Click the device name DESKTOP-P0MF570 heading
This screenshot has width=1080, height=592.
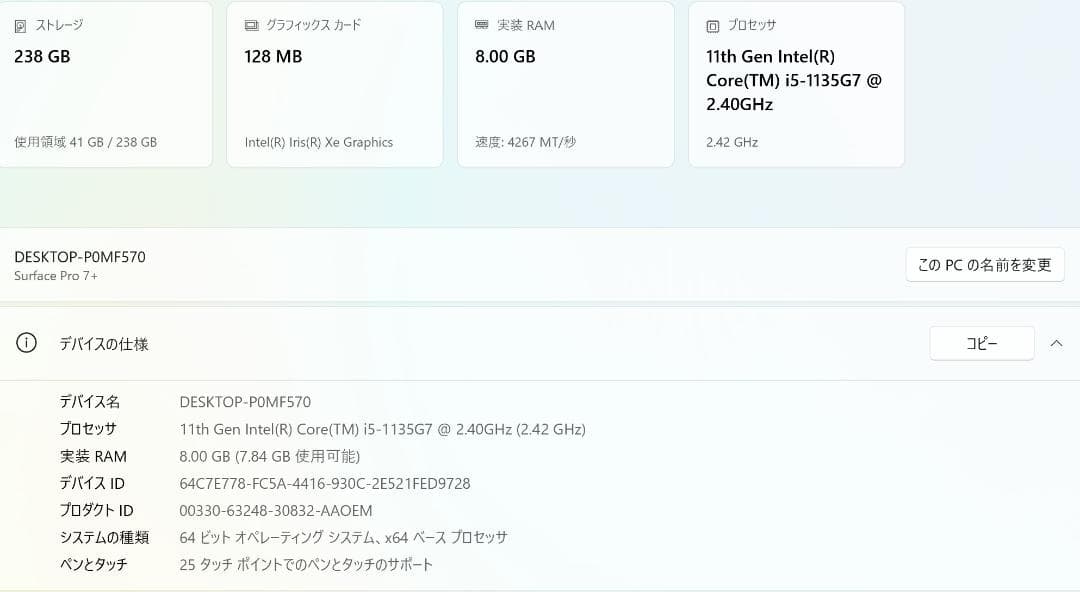(x=79, y=256)
